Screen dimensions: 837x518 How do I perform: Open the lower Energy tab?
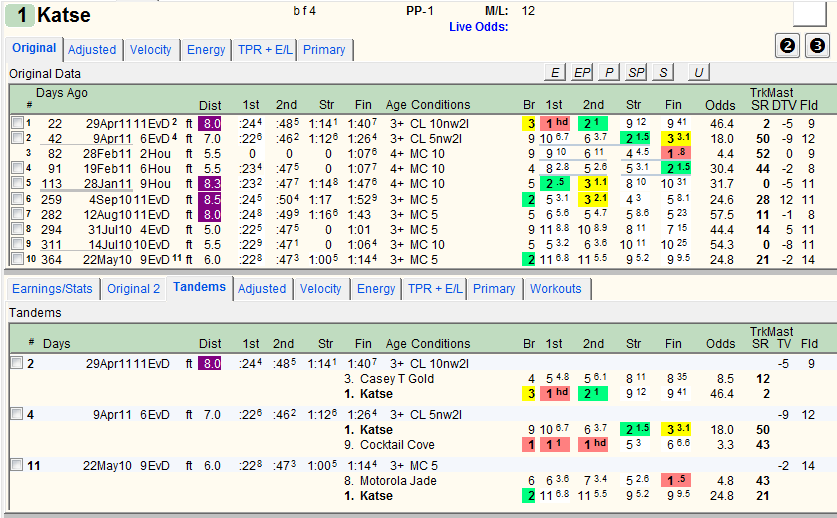(376, 289)
